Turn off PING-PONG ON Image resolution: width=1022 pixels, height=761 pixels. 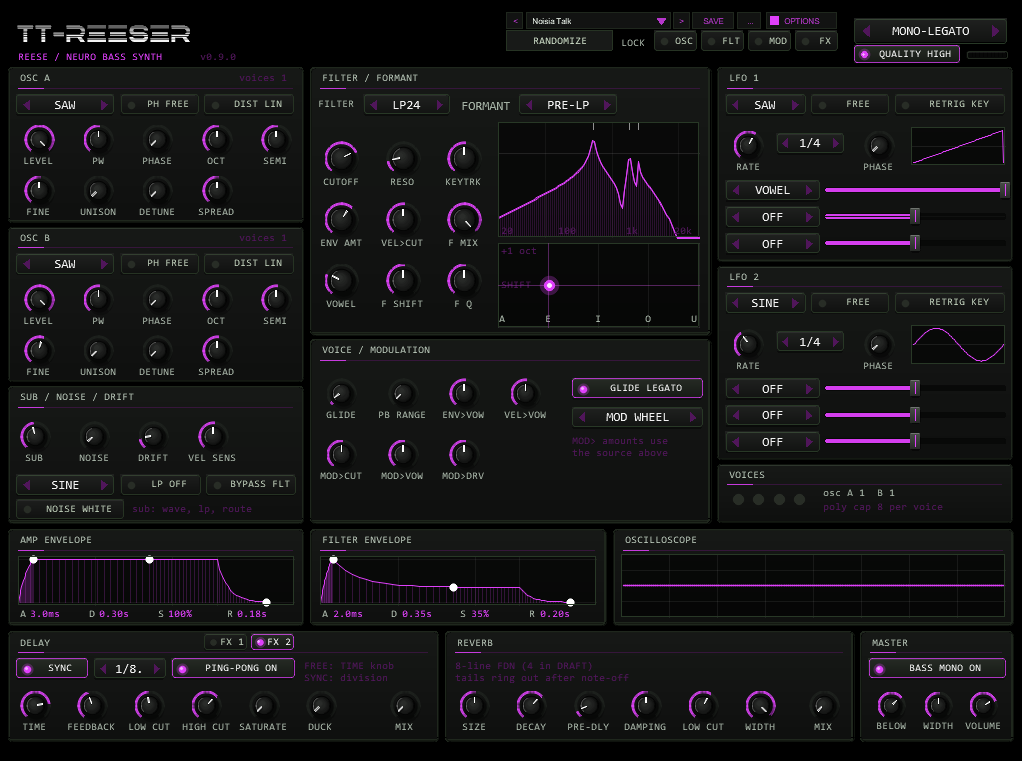coord(233,668)
